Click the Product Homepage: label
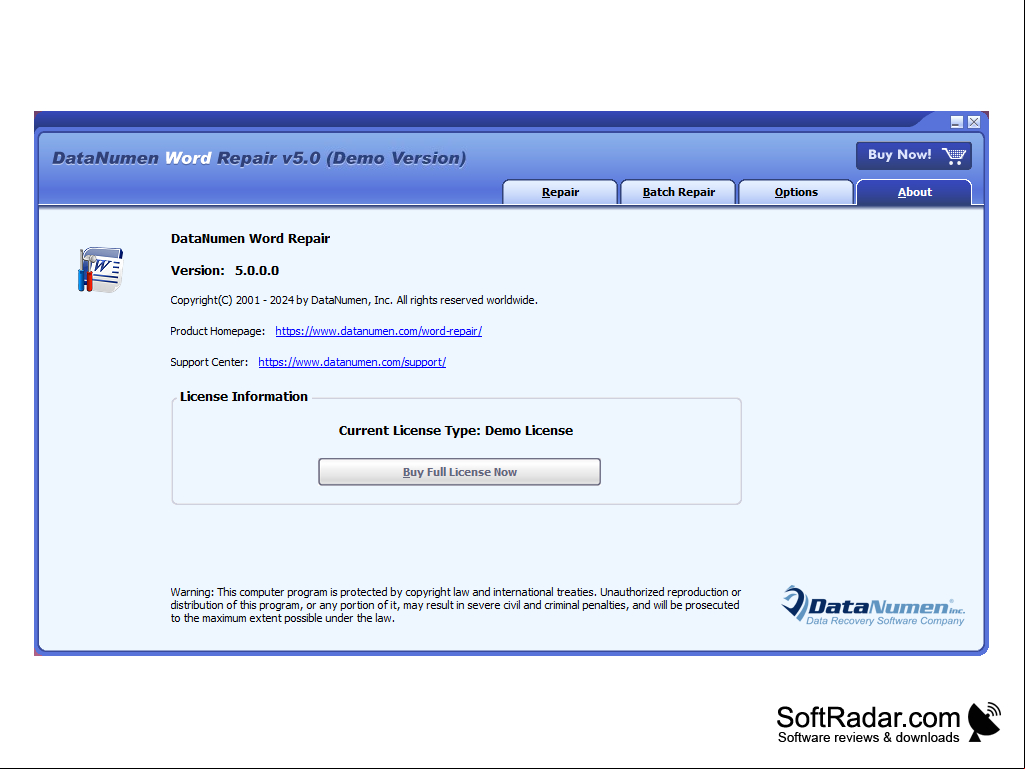 (x=218, y=331)
